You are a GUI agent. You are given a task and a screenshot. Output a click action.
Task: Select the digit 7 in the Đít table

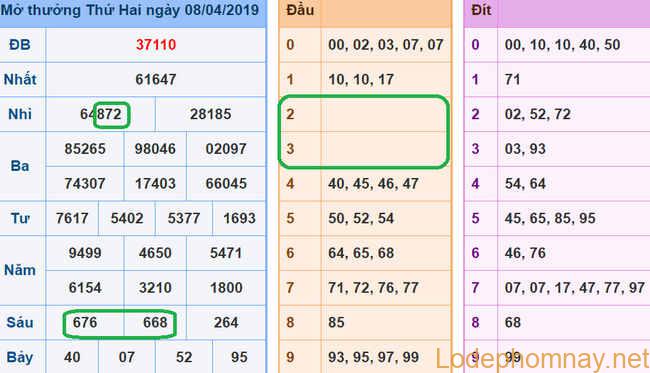(475, 288)
